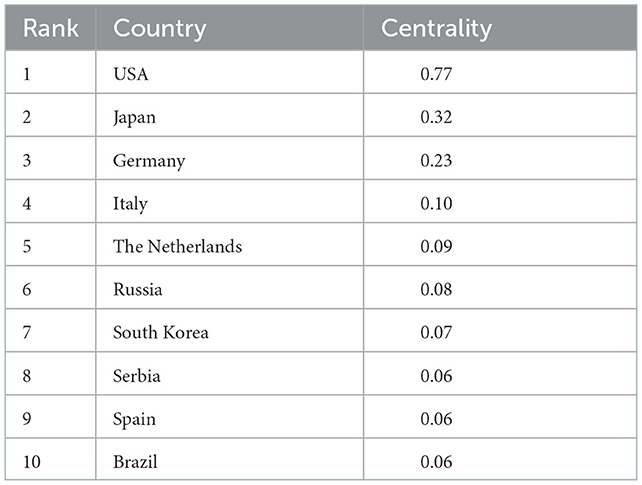Click the 0.77 centrality value

tap(437, 74)
